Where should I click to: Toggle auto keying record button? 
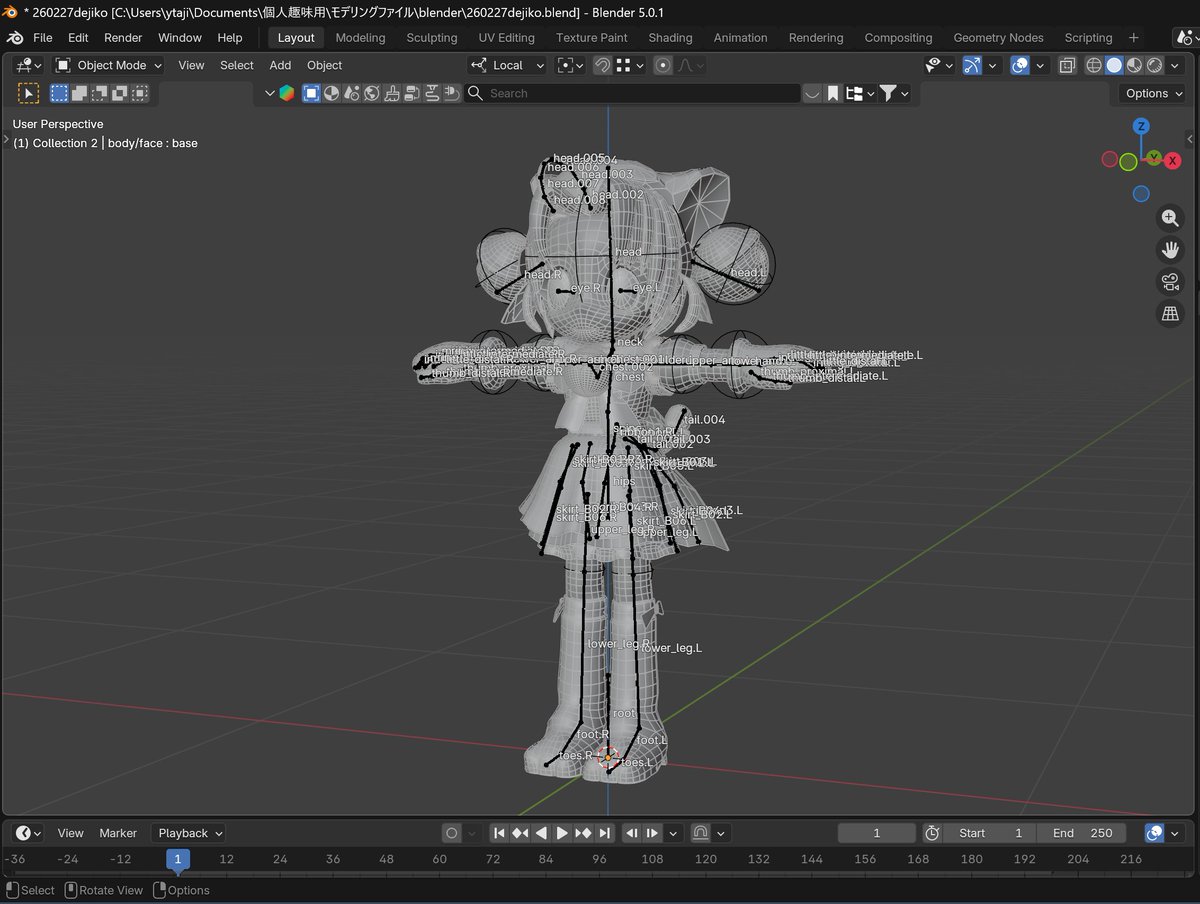coord(452,833)
